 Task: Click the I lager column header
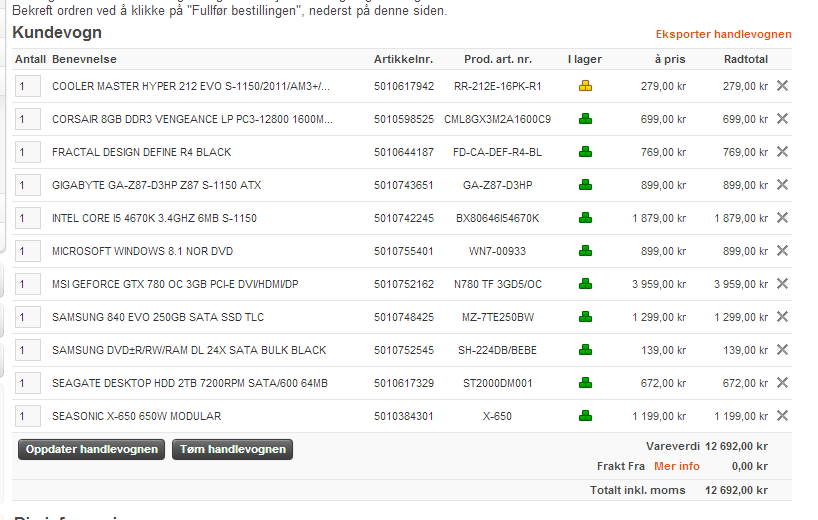pyautogui.click(x=585, y=59)
